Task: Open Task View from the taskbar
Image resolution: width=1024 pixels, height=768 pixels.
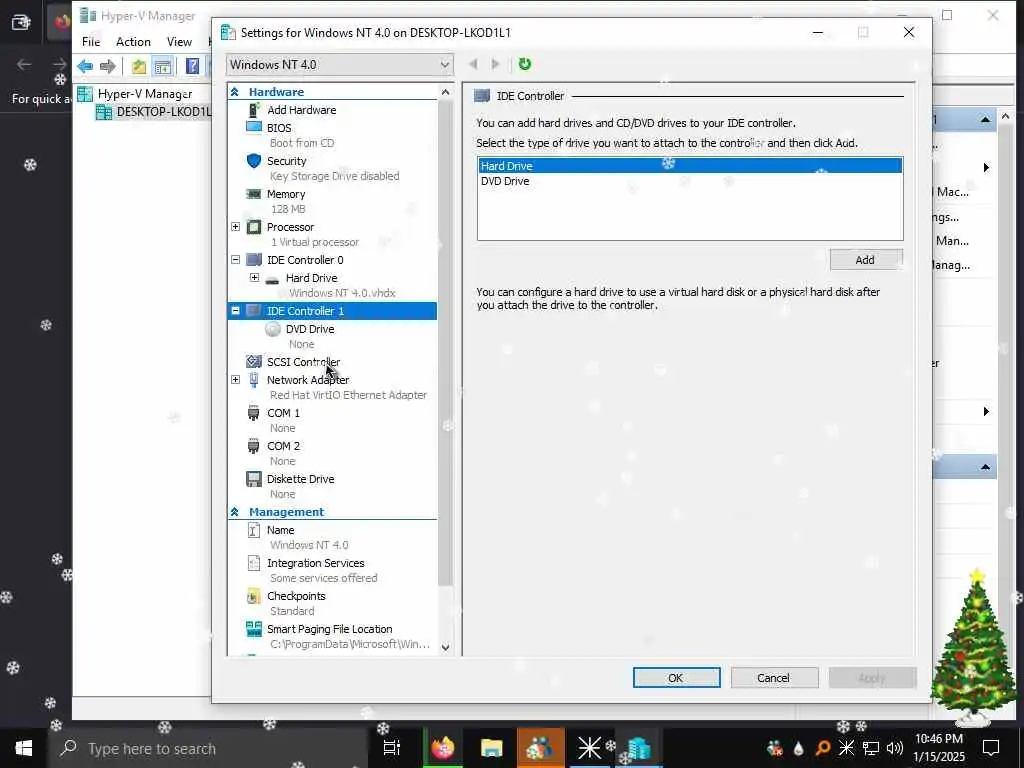Action: click(391, 748)
